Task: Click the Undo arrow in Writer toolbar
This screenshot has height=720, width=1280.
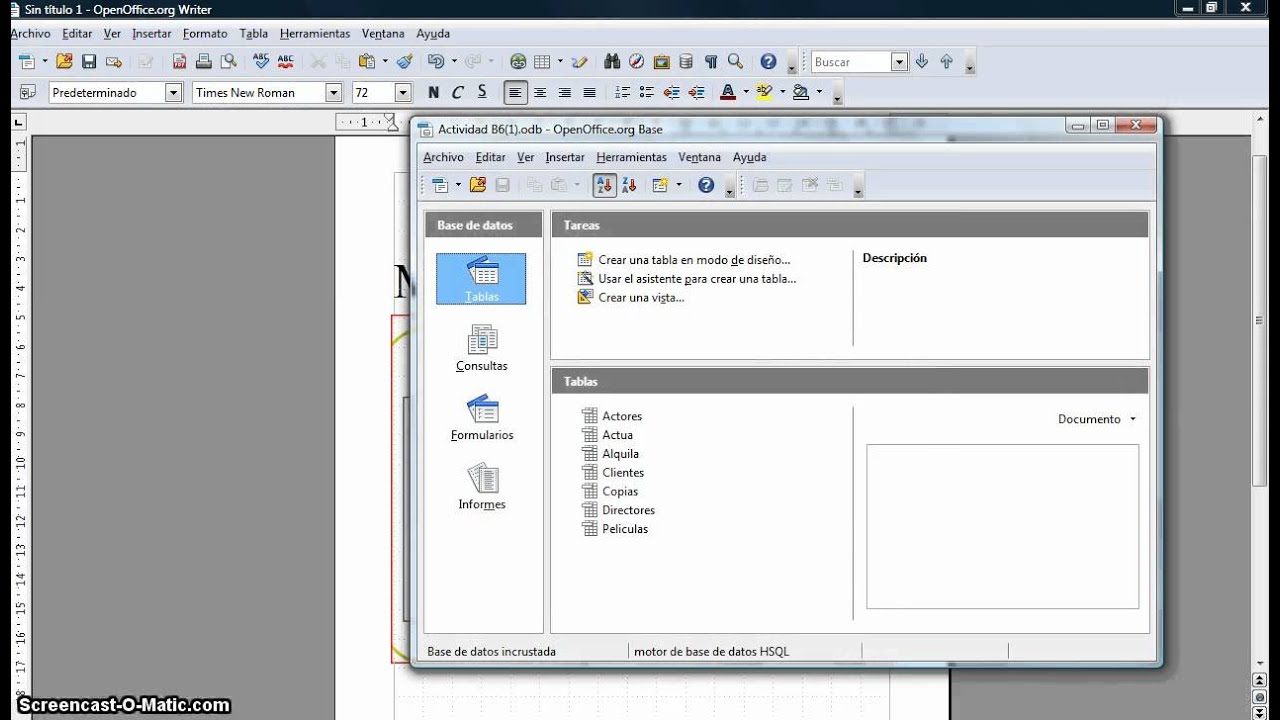Action: click(435, 61)
